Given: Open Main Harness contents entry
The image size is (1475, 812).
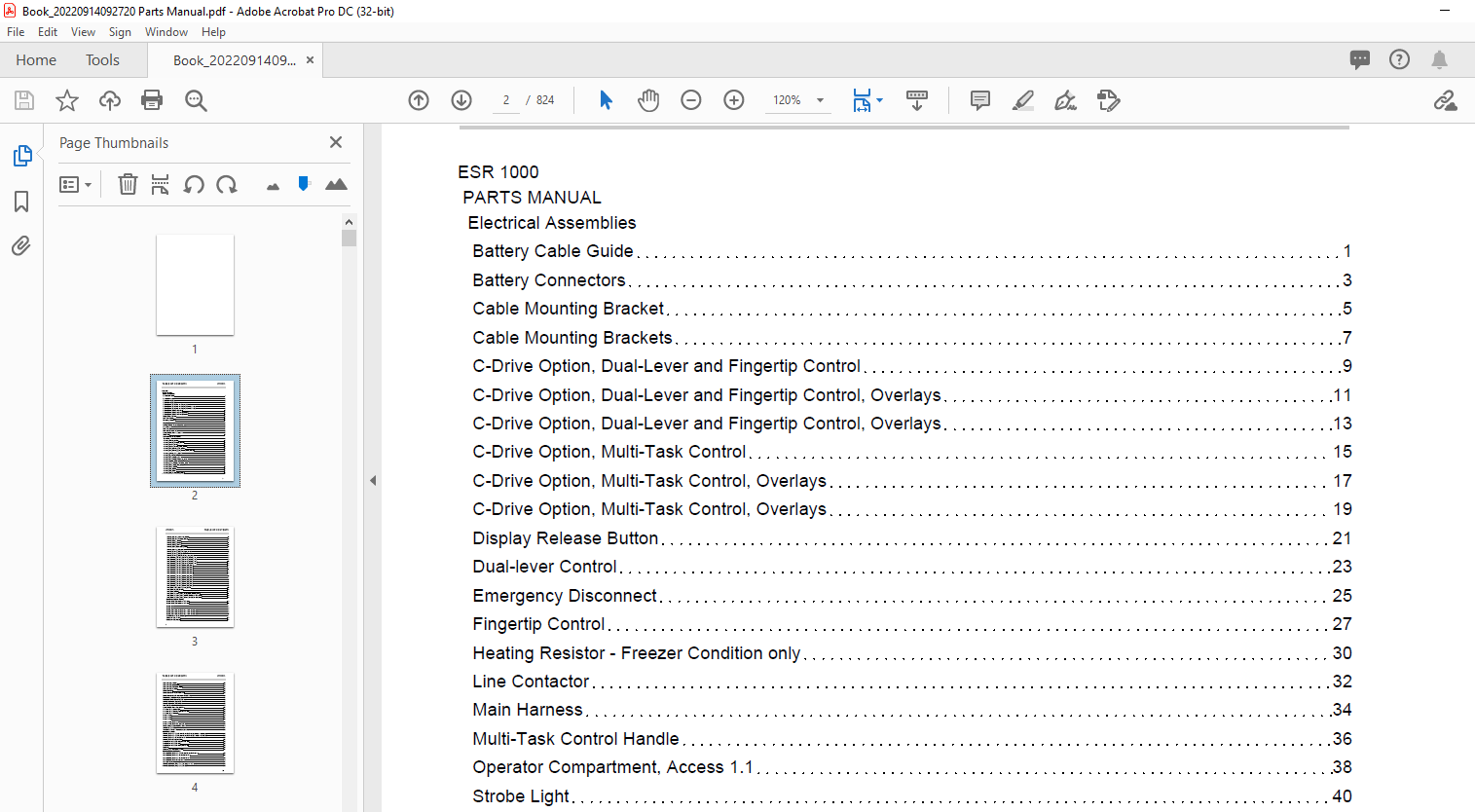Looking at the screenshot, I should [x=911, y=710].
